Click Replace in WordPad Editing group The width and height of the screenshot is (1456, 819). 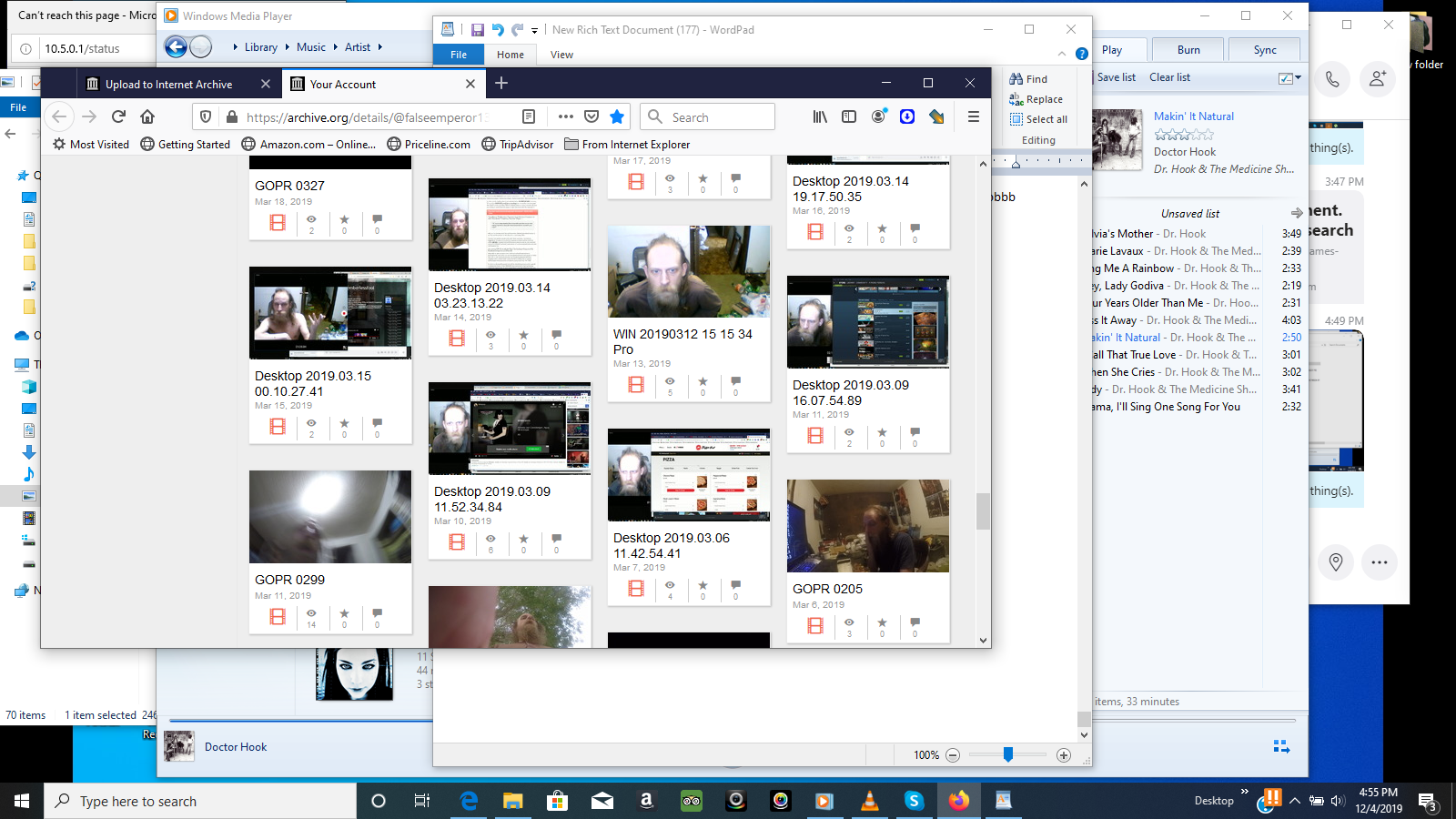tap(1036, 99)
